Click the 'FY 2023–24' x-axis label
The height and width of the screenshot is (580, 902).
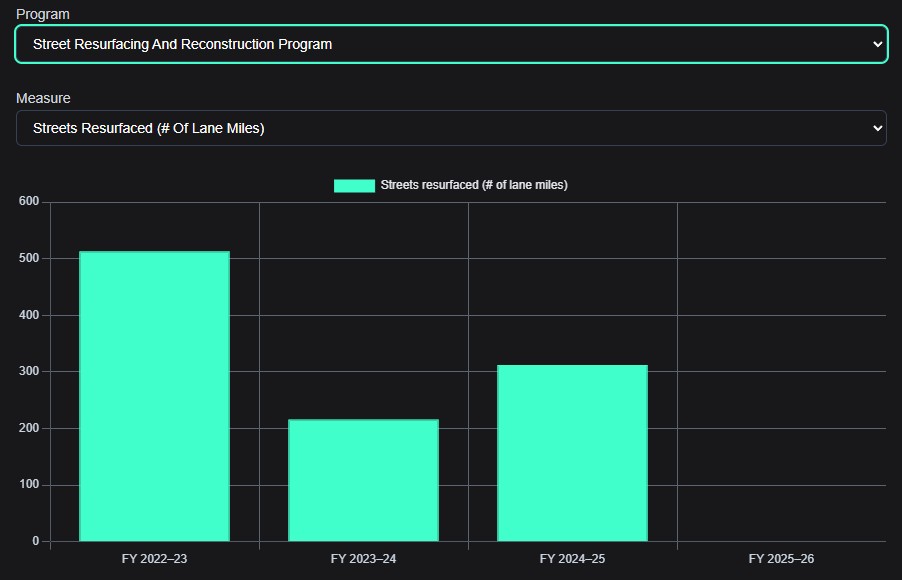click(363, 558)
